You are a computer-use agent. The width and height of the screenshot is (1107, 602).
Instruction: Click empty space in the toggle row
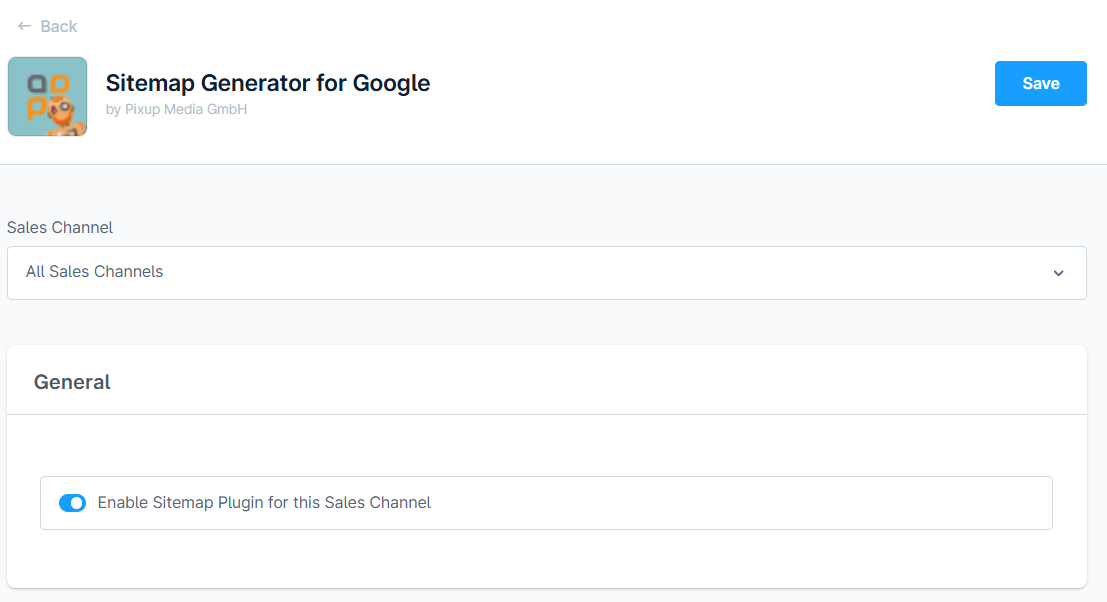coord(740,502)
